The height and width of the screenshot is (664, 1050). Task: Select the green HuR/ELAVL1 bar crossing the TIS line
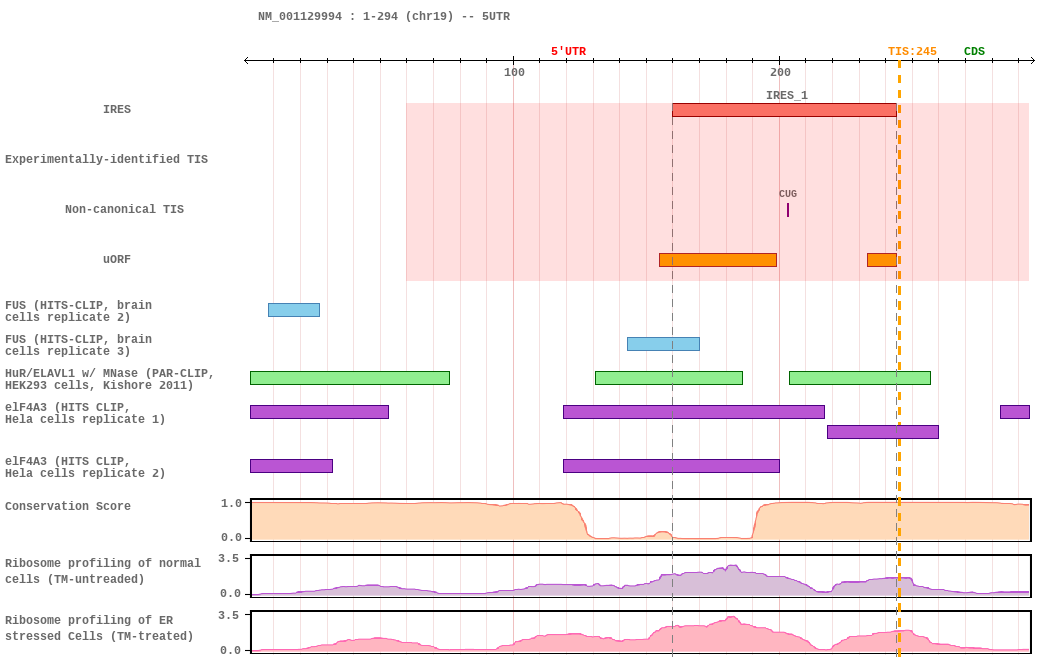pyautogui.click(x=860, y=378)
